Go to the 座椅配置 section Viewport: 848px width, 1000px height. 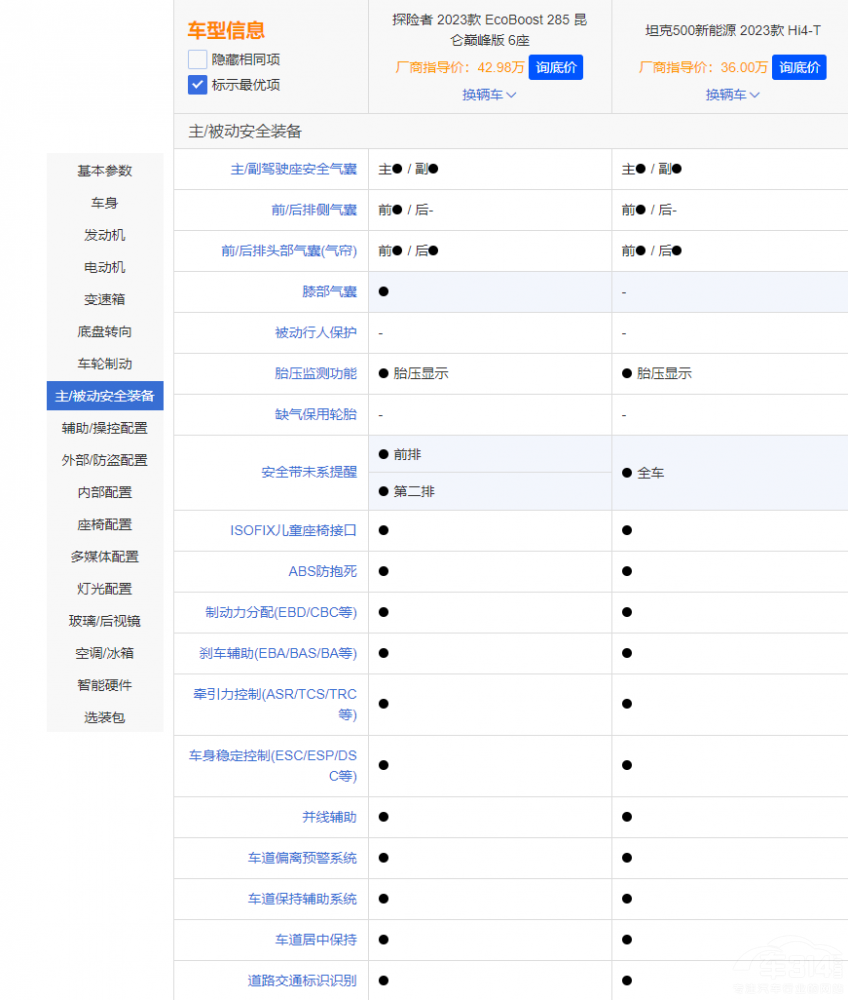pos(104,524)
